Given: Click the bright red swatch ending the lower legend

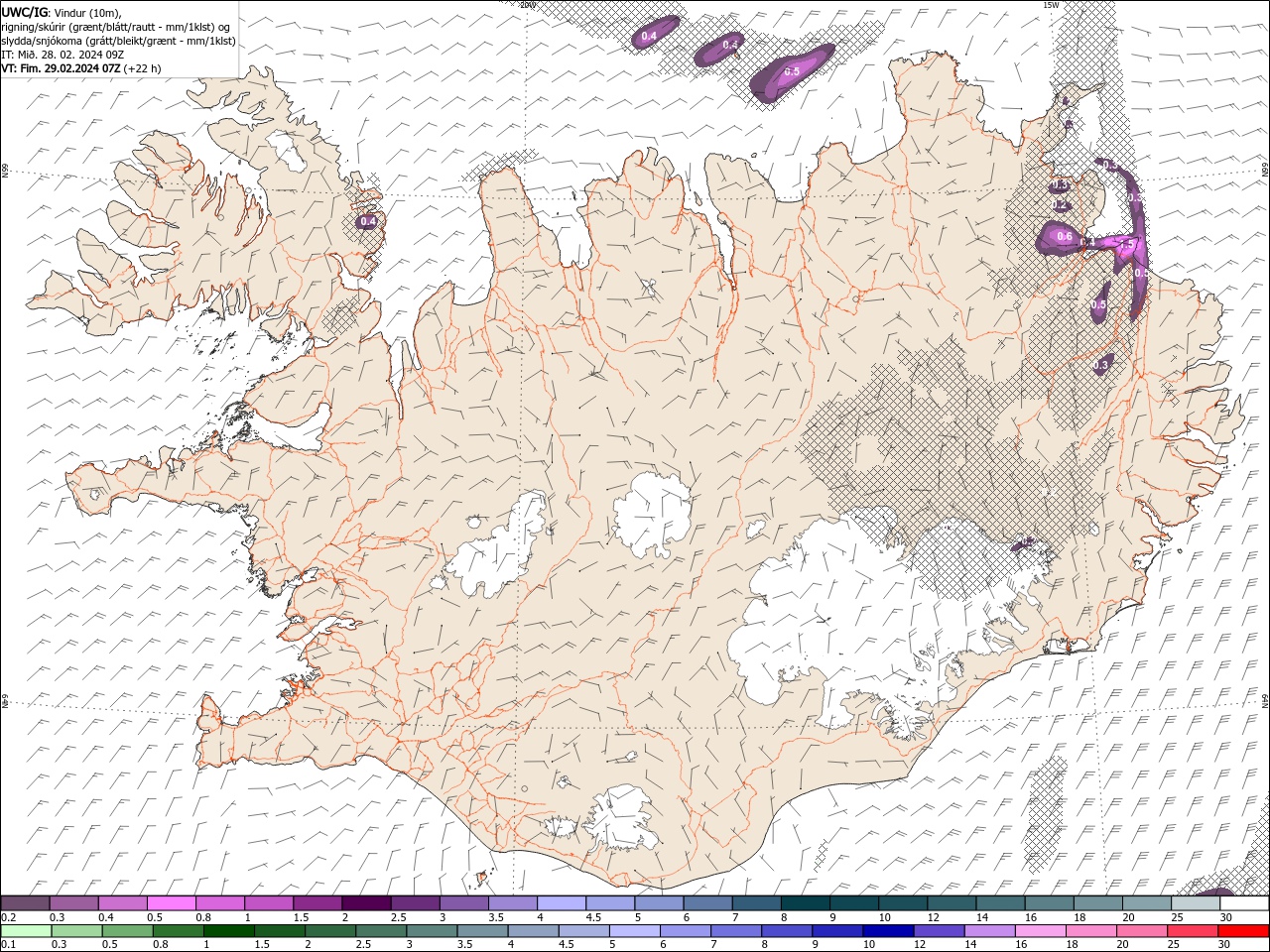Looking at the screenshot, I should tap(1243, 930).
